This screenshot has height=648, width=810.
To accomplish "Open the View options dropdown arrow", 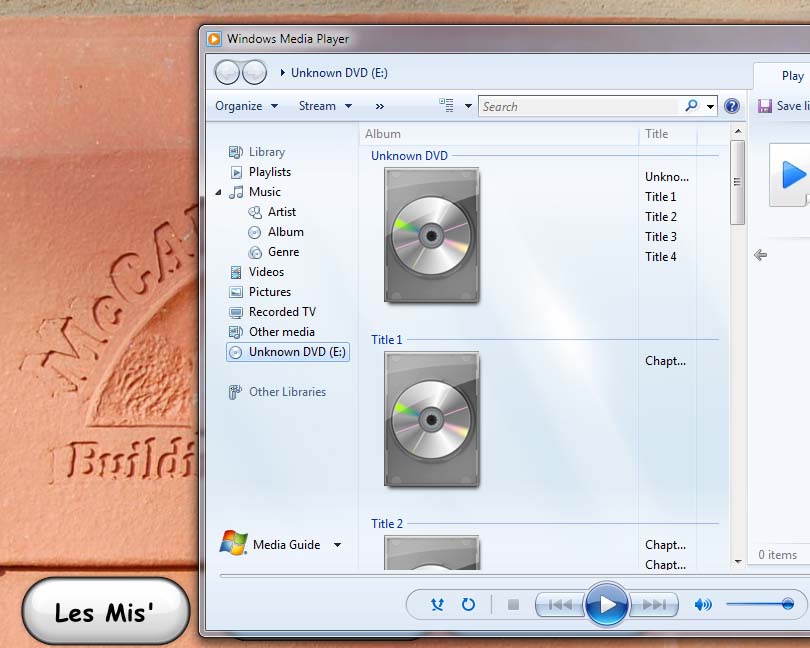I will 468,106.
